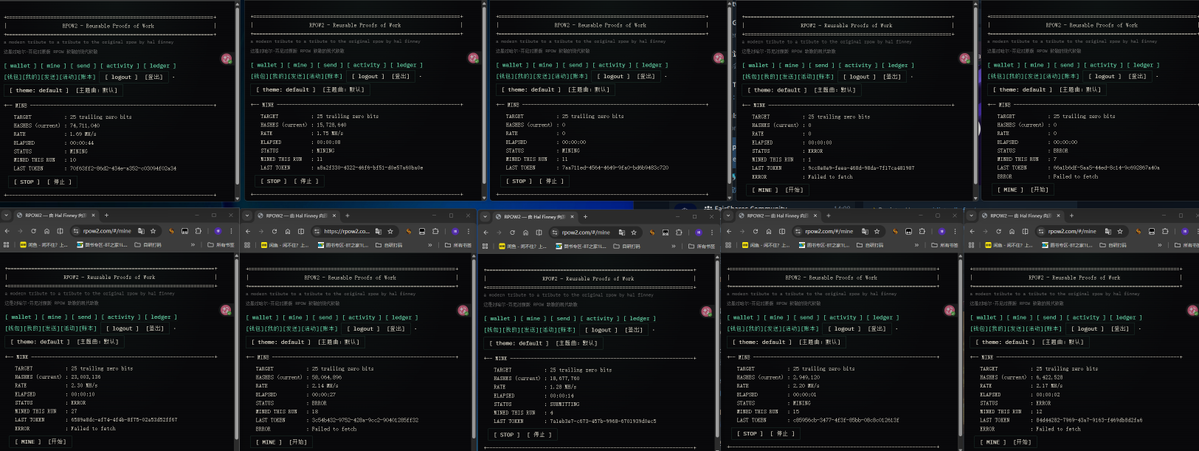Click pink flower icon in the 74,711,040 hashes window
Screen dimensions: 1199x451
pyautogui.click(x=226, y=59)
